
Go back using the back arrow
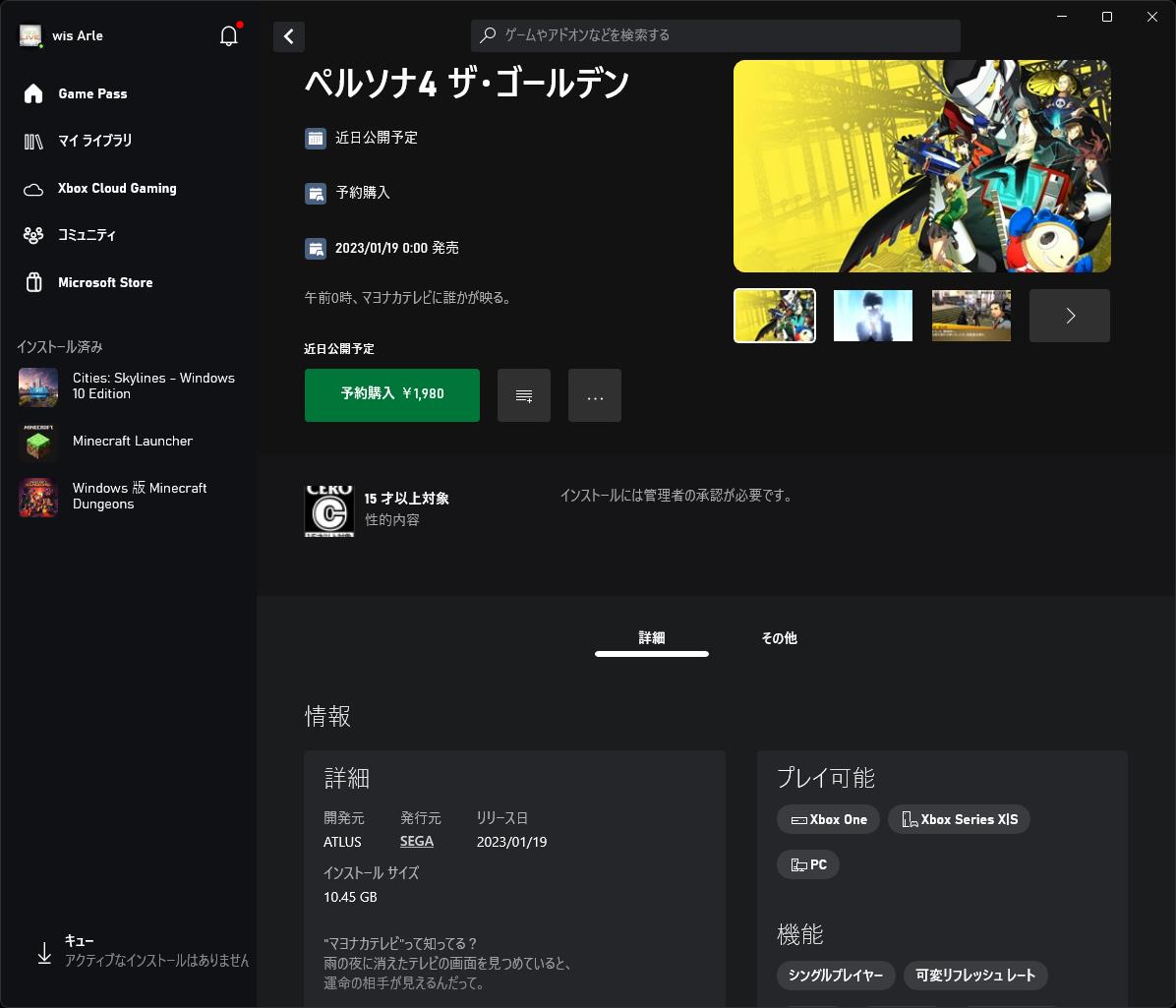pos(288,35)
